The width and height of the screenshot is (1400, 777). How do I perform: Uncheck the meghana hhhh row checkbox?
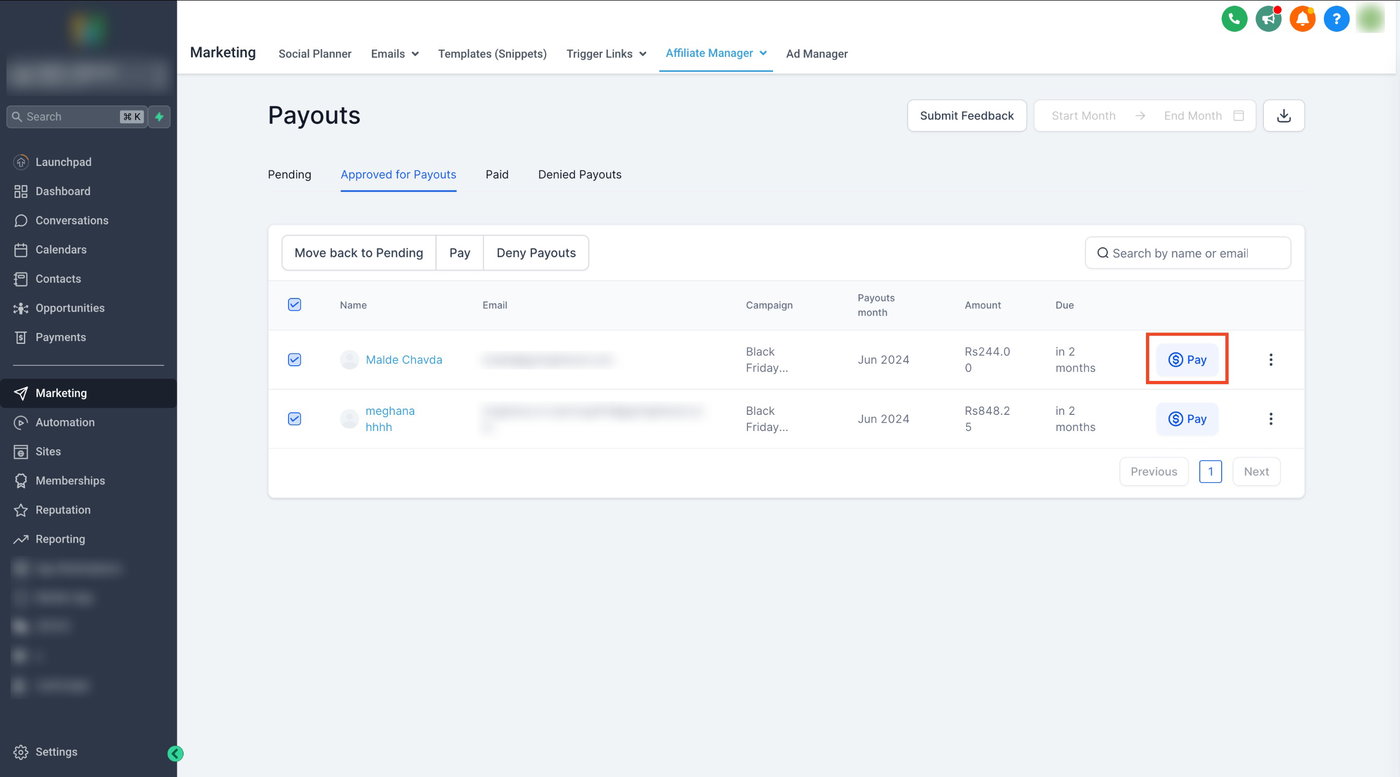(294, 419)
